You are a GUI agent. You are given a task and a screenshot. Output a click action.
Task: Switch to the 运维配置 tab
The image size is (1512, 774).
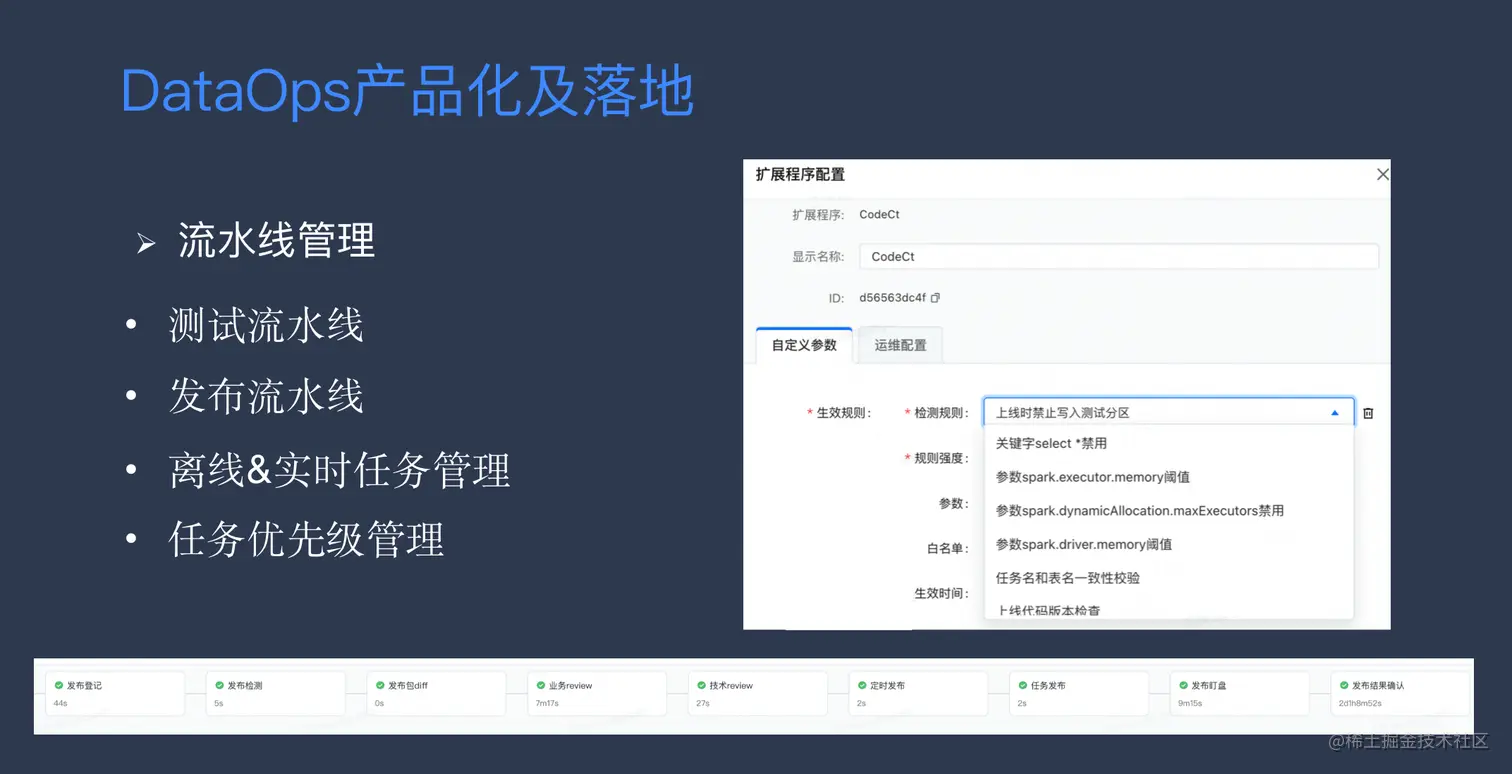point(900,345)
